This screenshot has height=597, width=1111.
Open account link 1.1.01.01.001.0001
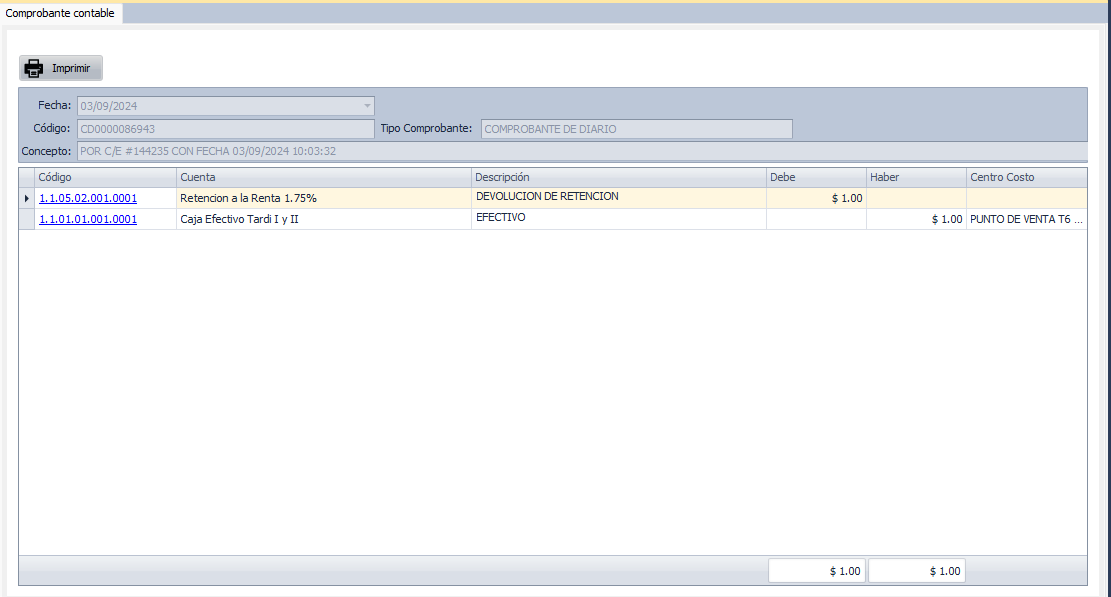pos(88,219)
